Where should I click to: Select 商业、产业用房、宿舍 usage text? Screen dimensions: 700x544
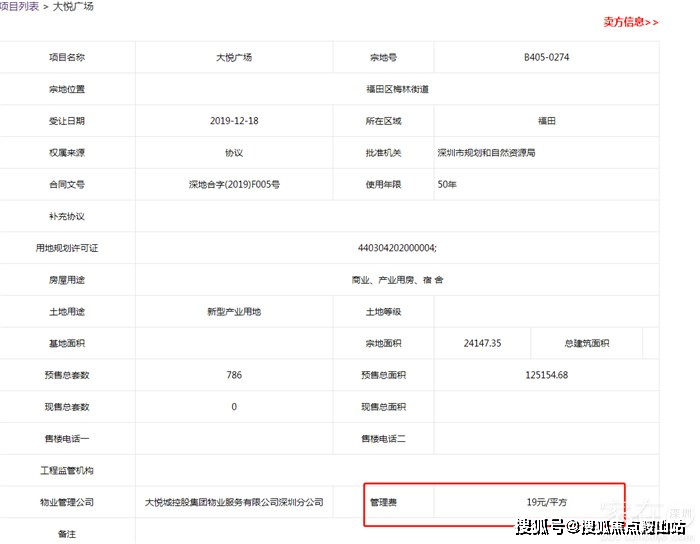pyautogui.click(x=397, y=280)
